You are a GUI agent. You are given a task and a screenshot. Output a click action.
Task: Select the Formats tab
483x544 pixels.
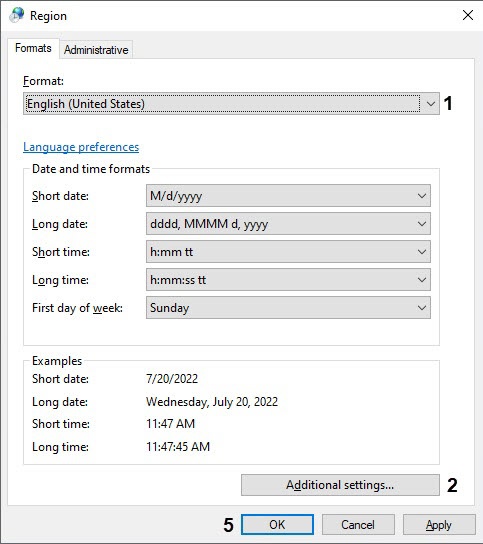pyautogui.click(x=33, y=48)
